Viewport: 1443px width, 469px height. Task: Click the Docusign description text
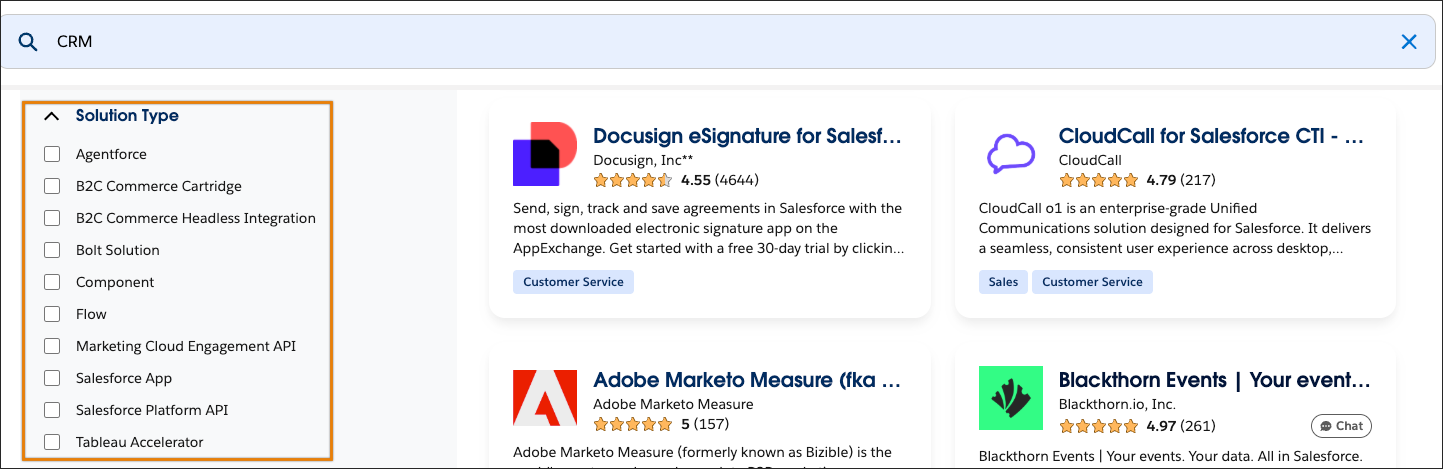pos(709,228)
